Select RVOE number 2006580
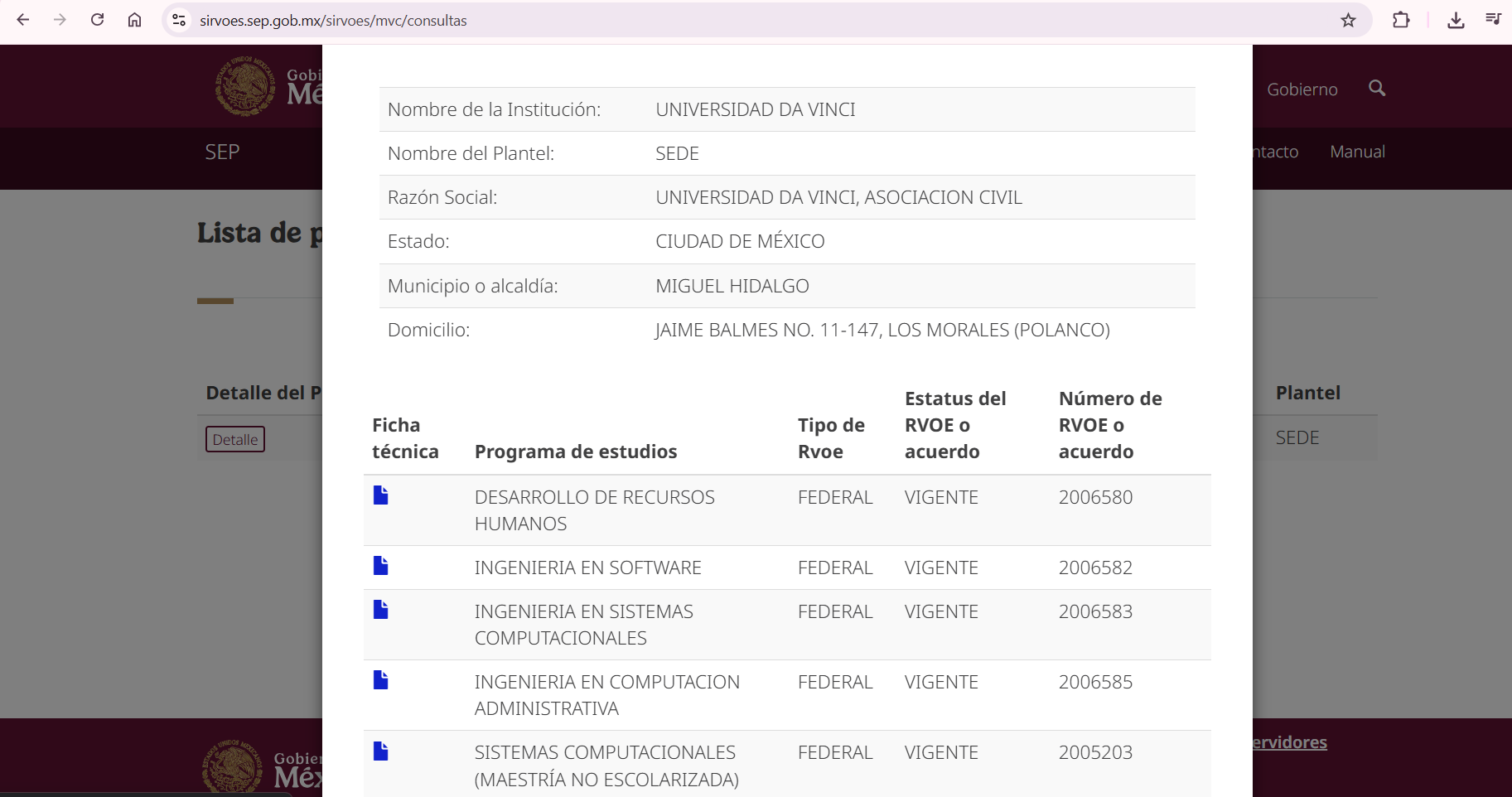 point(1095,497)
